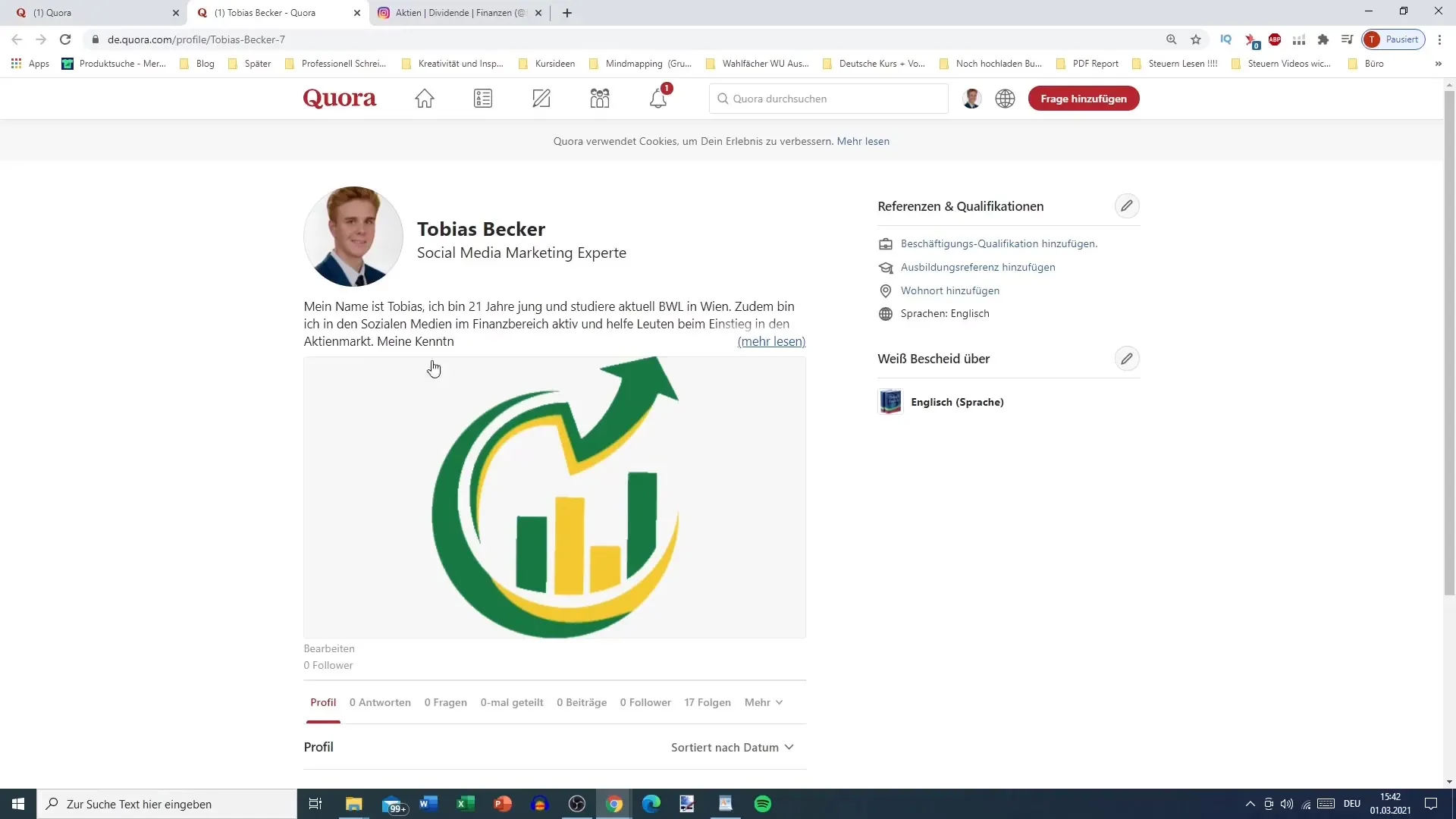The height and width of the screenshot is (819, 1456).
Task: Select the 'Profil' tab
Action: point(323,702)
